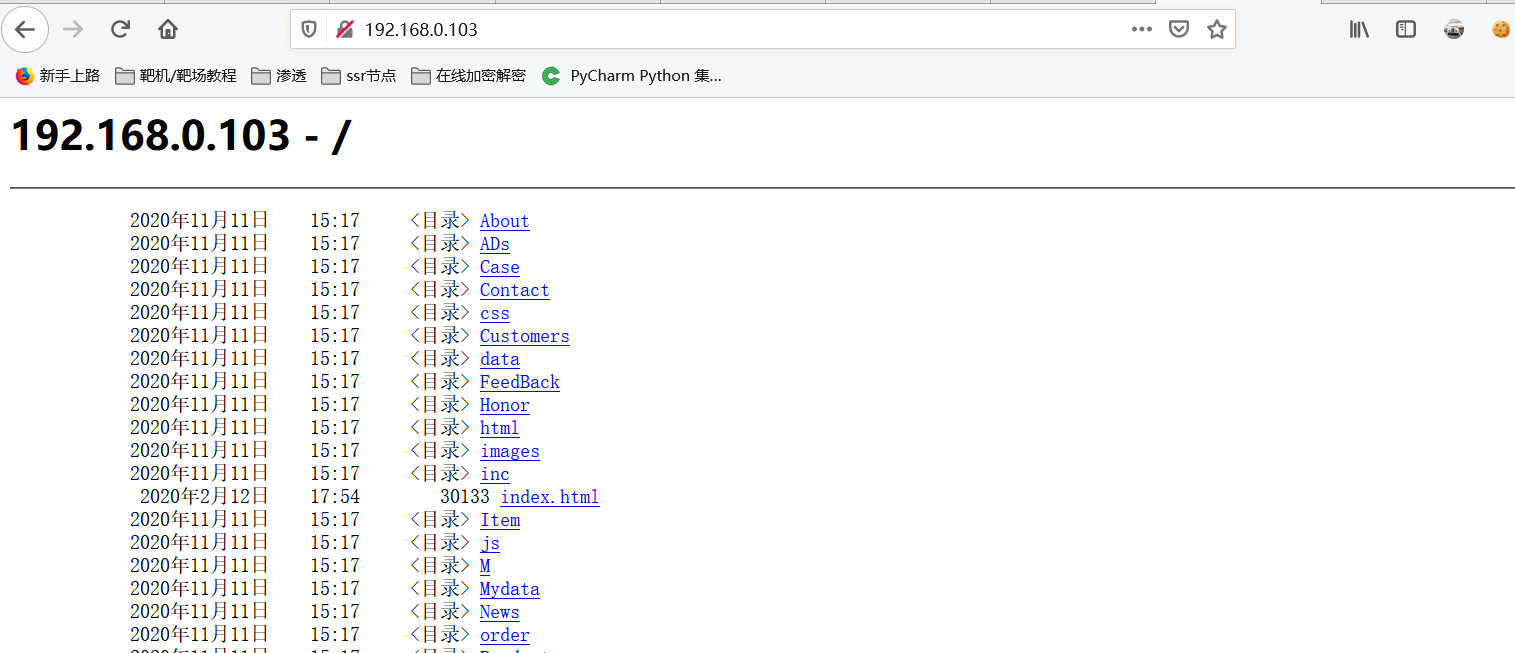The height and width of the screenshot is (653, 1515).
Task: Open the html directory link
Action: (x=499, y=428)
